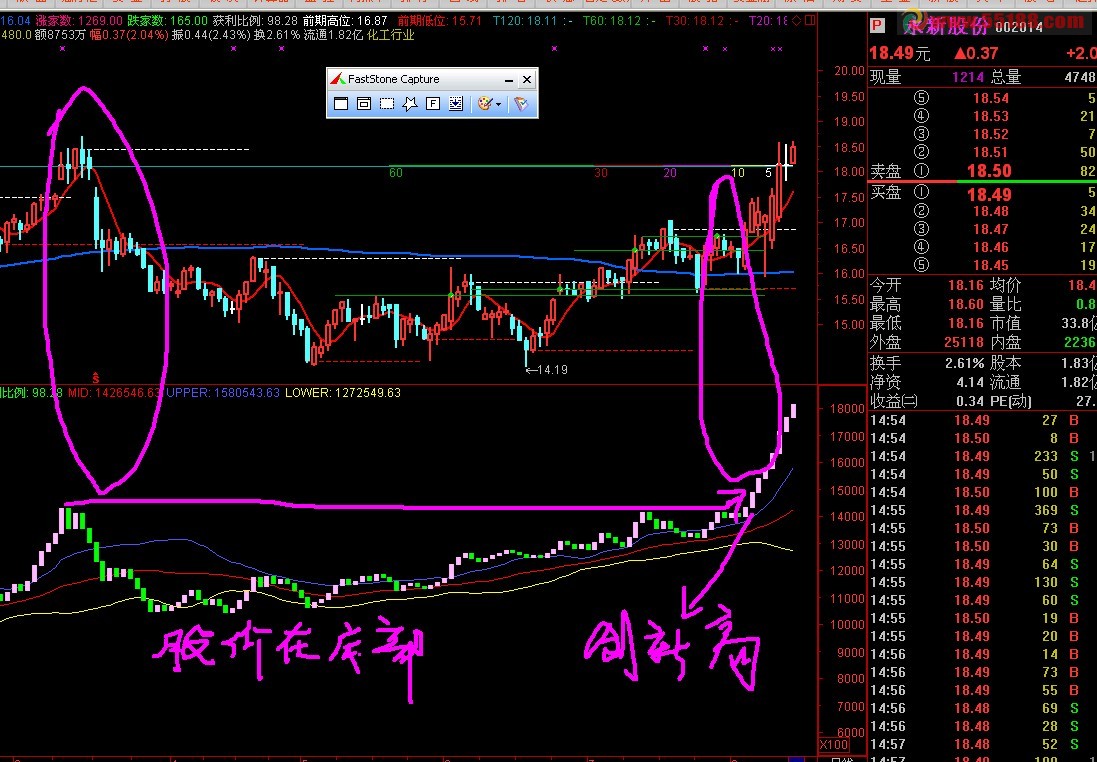Click the LOWER 1272549.63 sub-chart value
1097x762 pixels.
(343, 393)
